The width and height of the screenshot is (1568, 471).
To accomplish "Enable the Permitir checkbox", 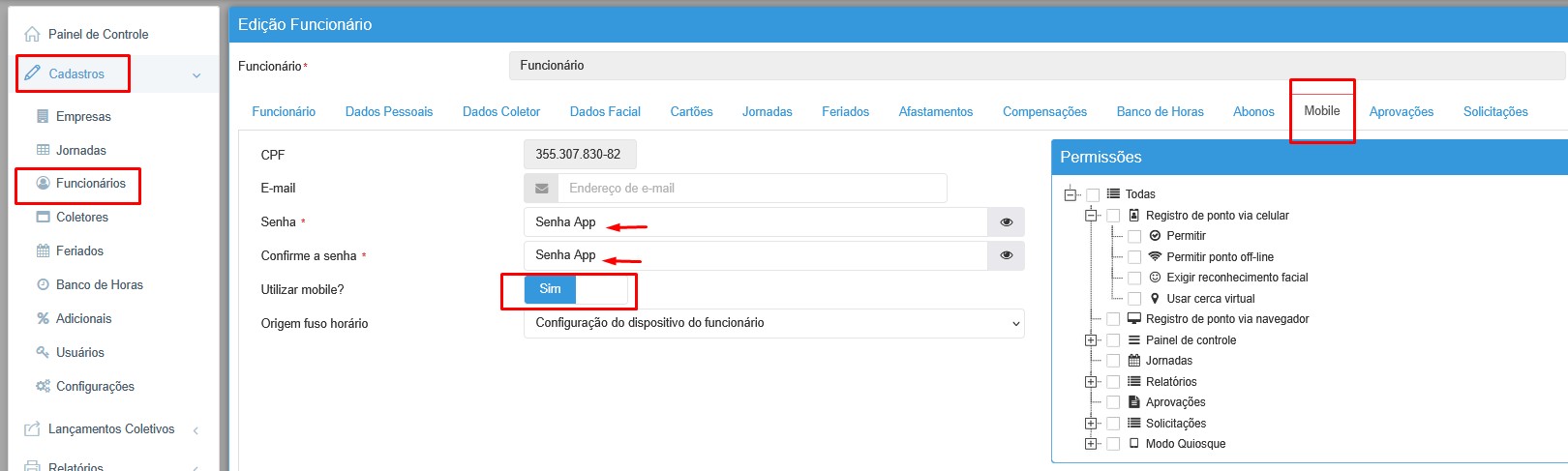I will click(1134, 236).
